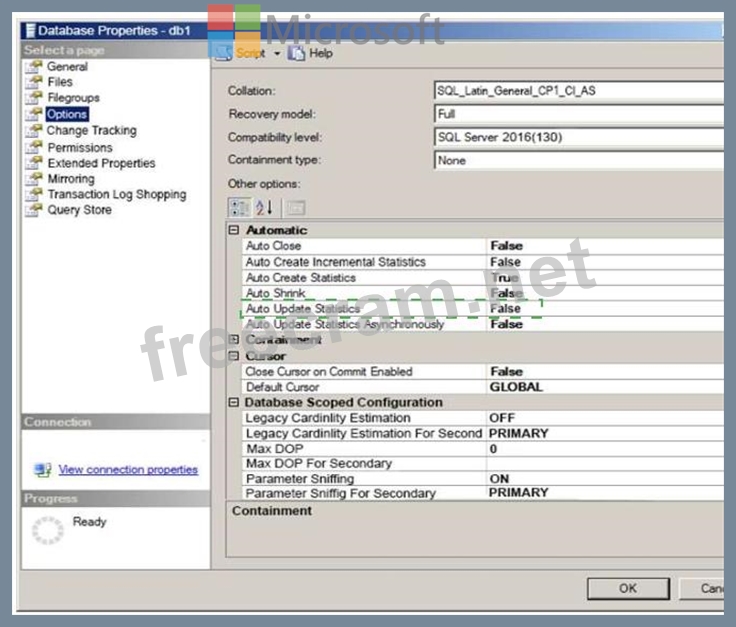Collapse the Cursor section
Viewport: 736px width, 627px height.
[234, 356]
